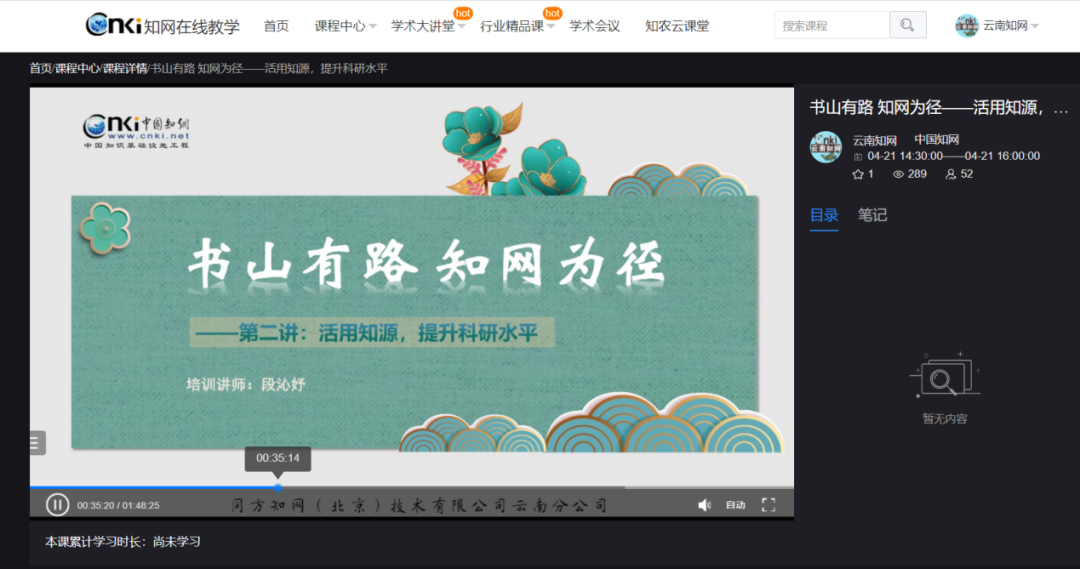
Task: Open the 知农云课堂 nav item
Action: click(677, 26)
